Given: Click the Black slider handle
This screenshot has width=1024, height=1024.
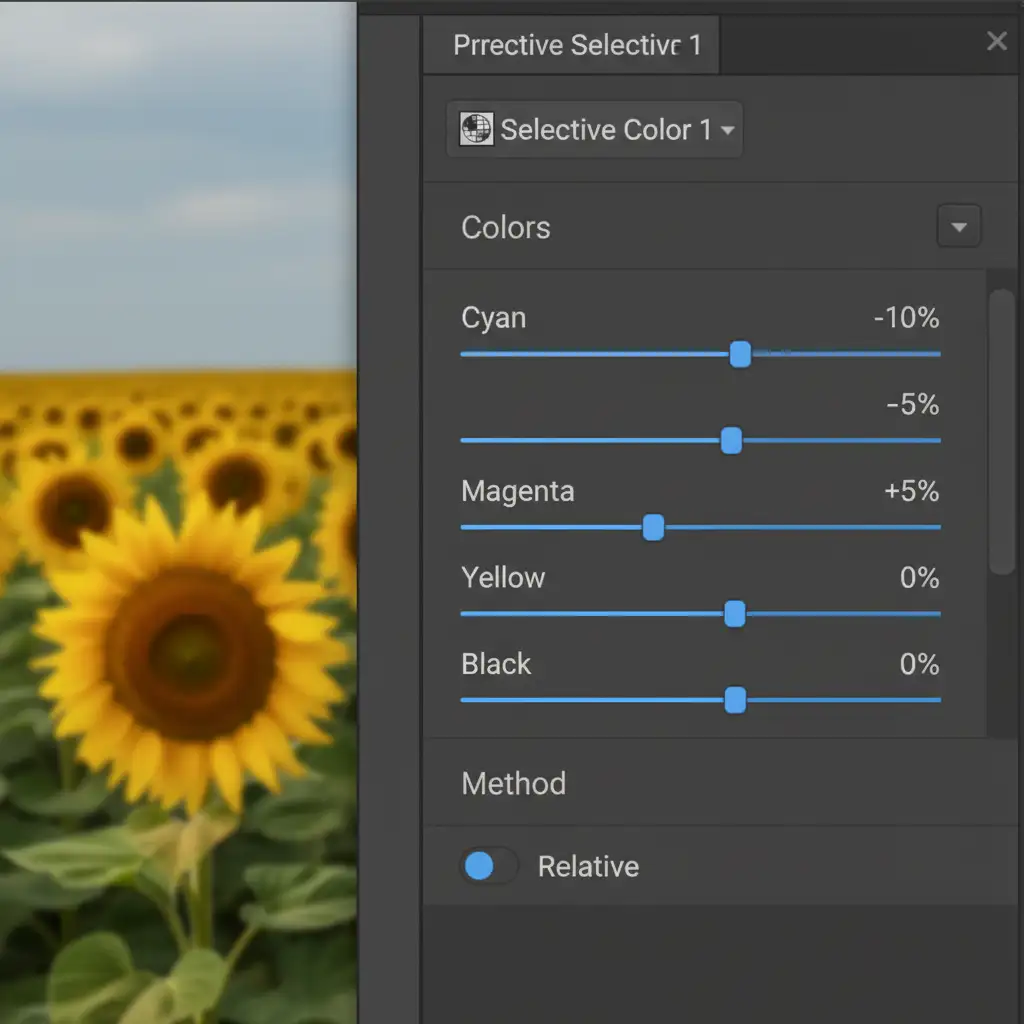Looking at the screenshot, I should click(x=735, y=700).
